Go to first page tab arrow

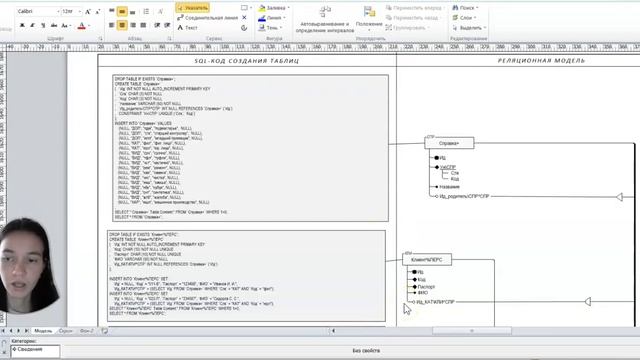3,331
